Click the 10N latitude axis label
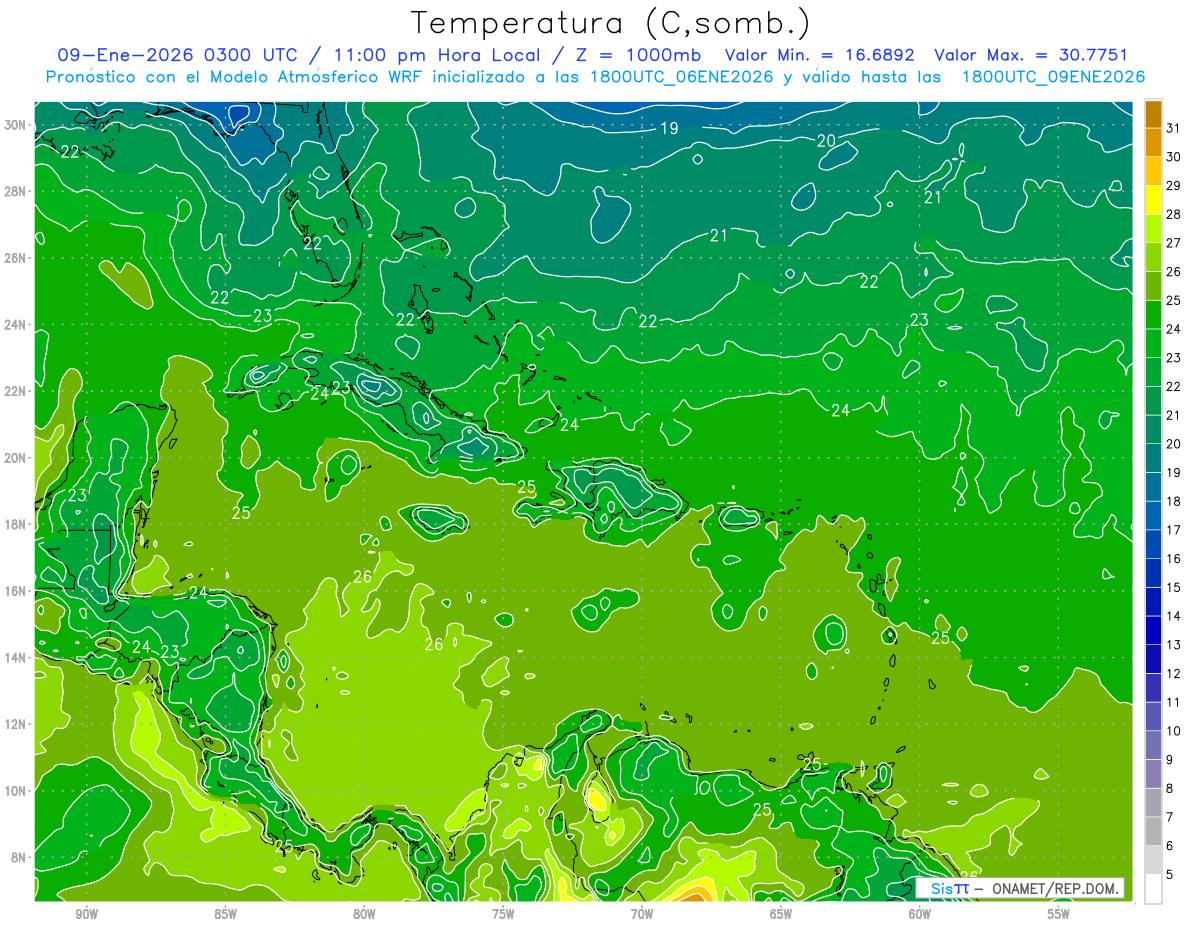 [x=16, y=791]
